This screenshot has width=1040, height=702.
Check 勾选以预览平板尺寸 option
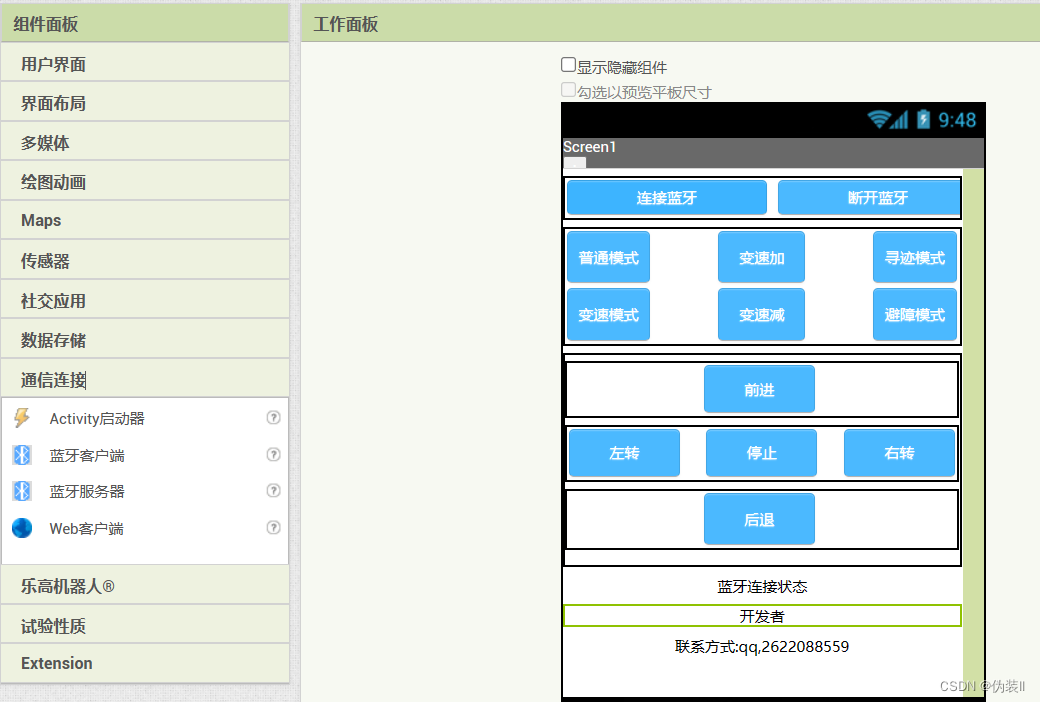pyautogui.click(x=567, y=88)
